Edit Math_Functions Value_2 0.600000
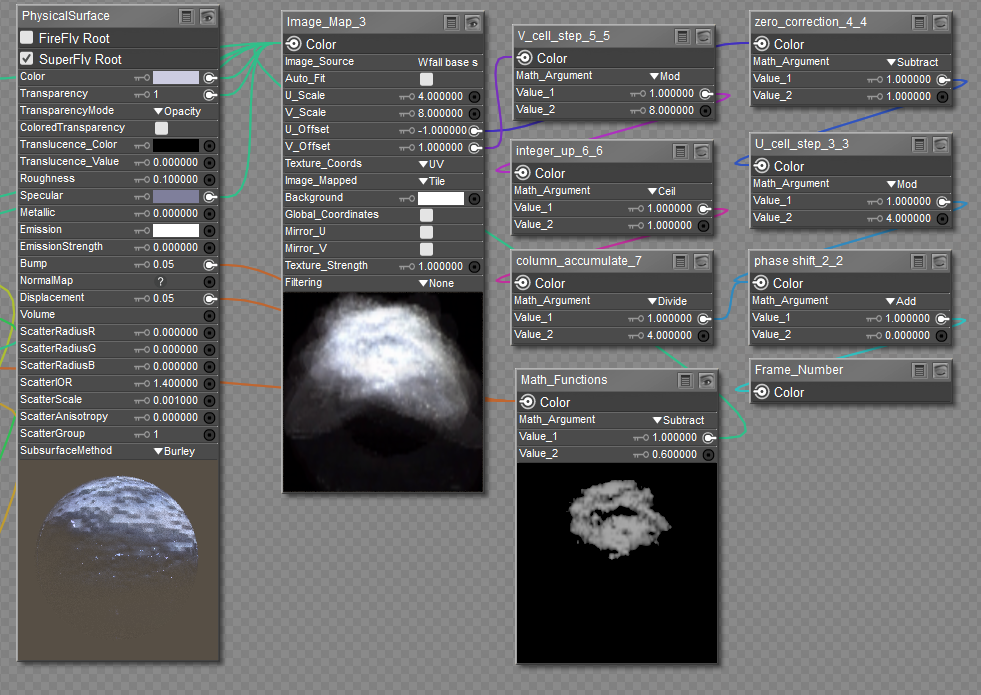981x695 pixels. click(674, 454)
